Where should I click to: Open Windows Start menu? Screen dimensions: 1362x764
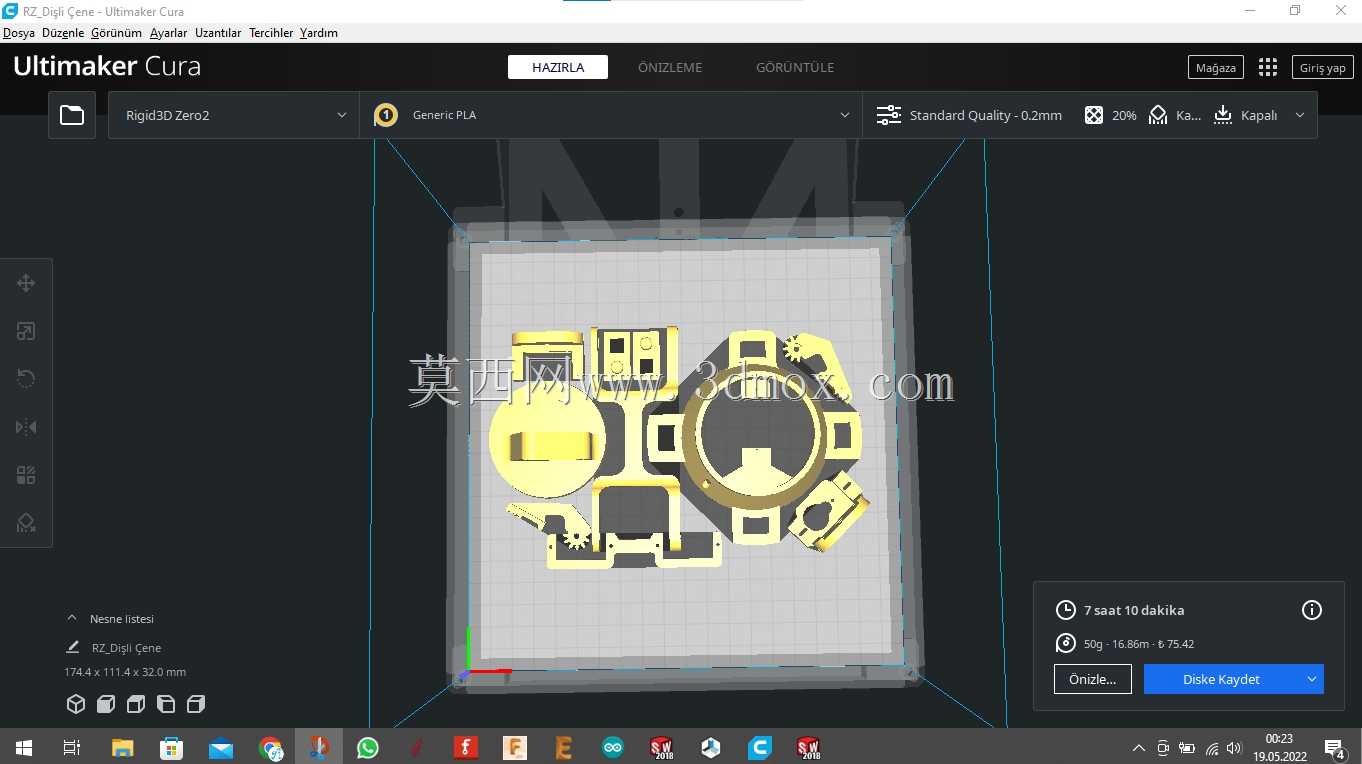pos(24,747)
